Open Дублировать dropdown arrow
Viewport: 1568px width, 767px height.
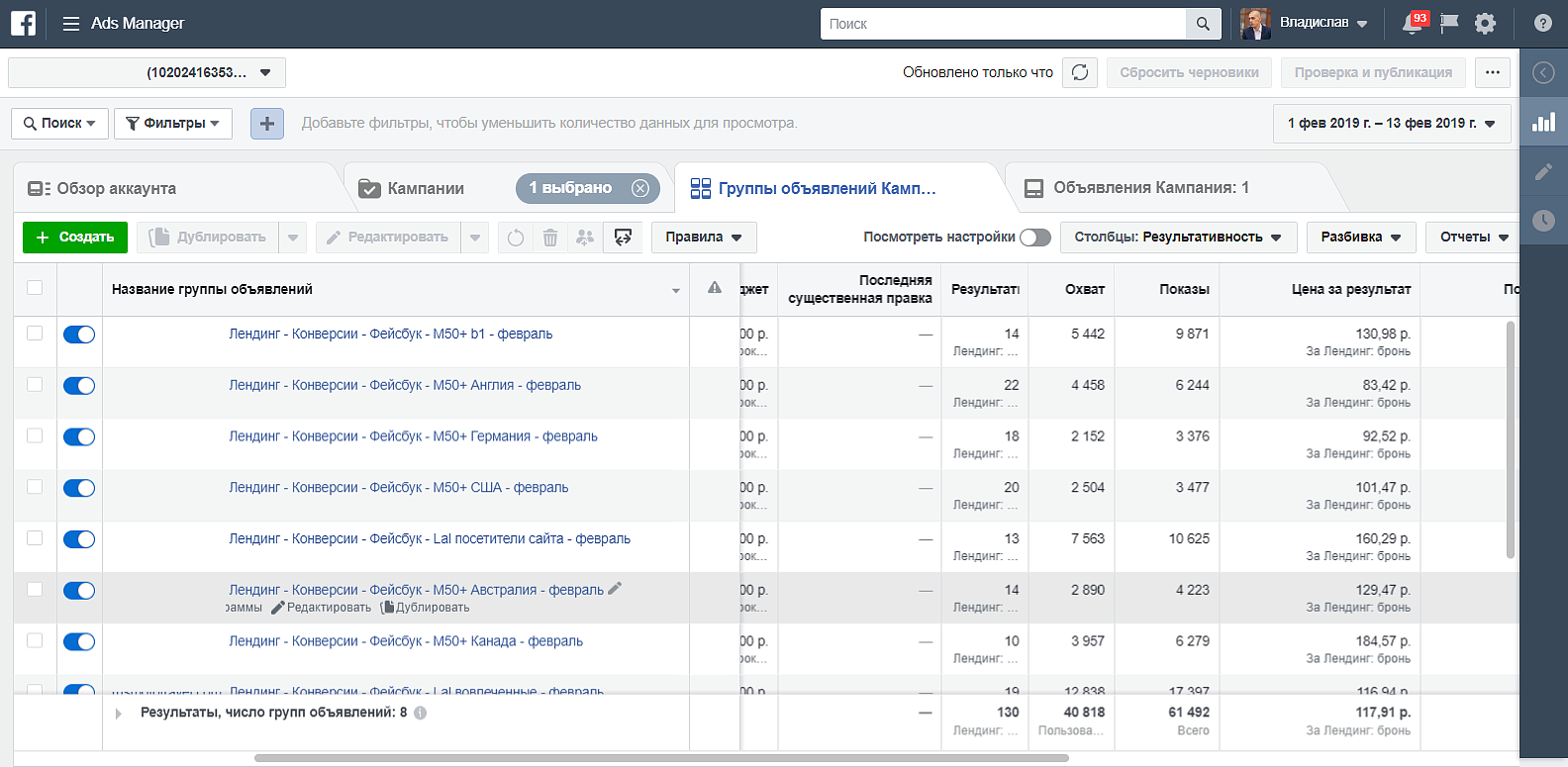point(292,238)
